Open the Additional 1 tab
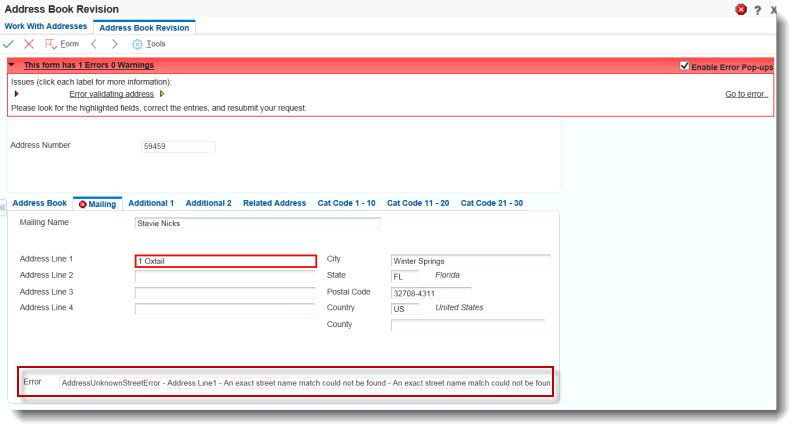This screenshot has height=433, width=800. coord(151,203)
